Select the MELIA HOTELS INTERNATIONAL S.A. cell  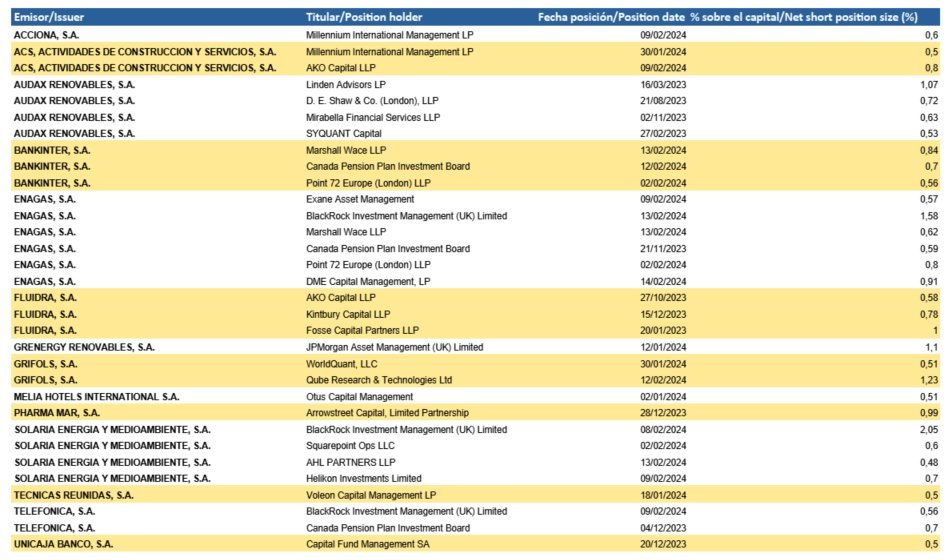coord(96,397)
